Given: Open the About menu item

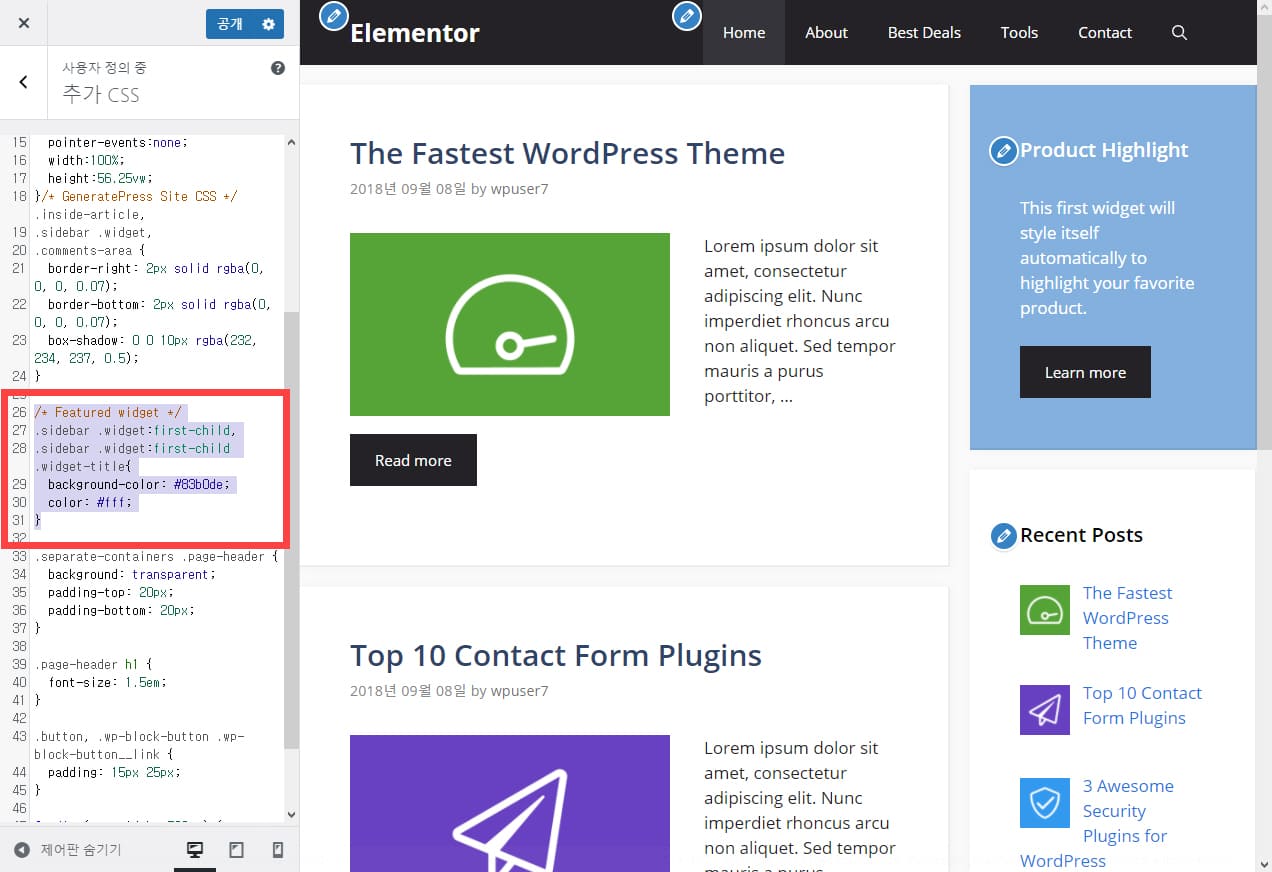Looking at the screenshot, I should (x=826, y=33).
